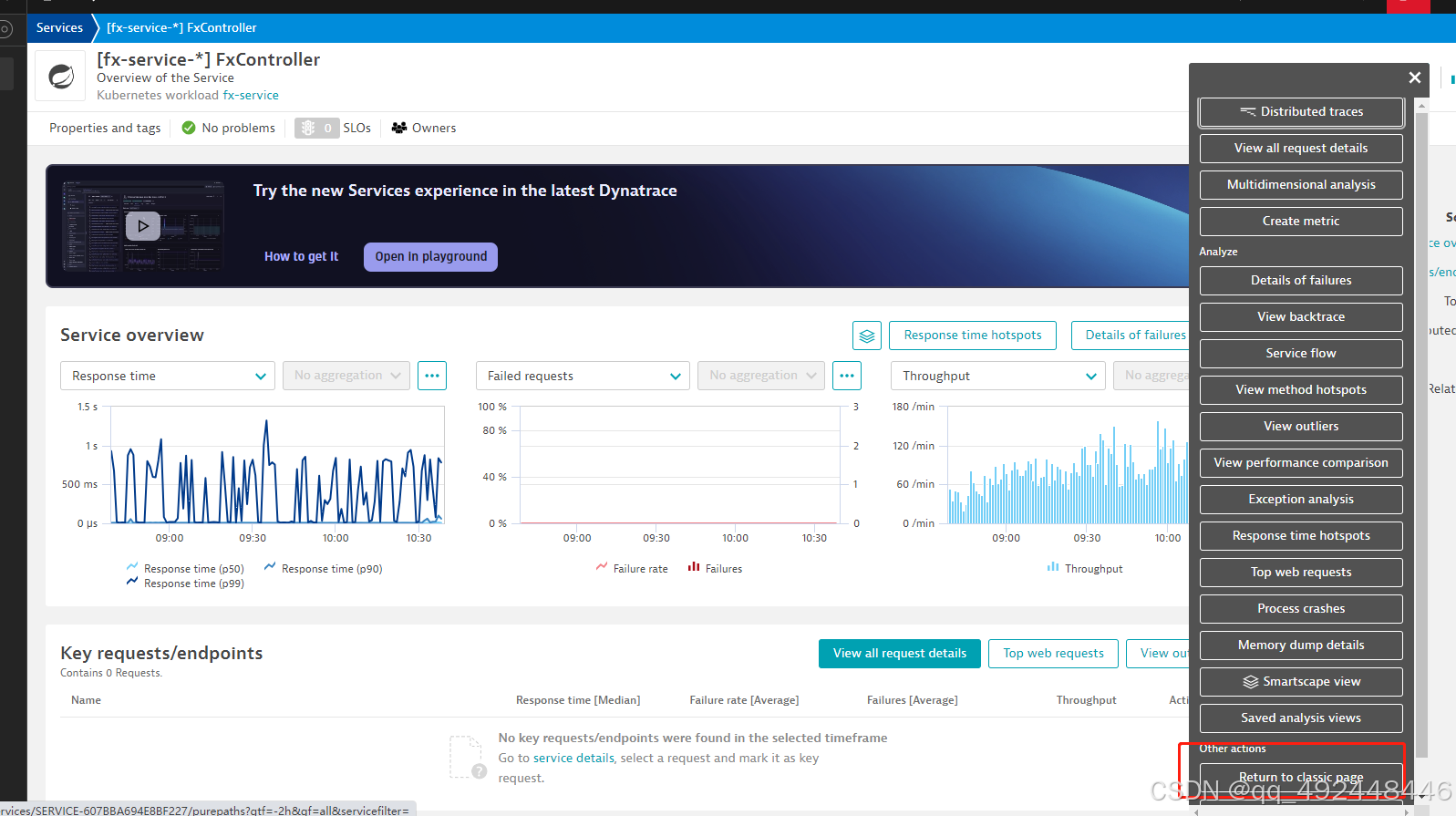Click Top web requests button in Key requests
The height and width of the screenshot is (816, 1456).
tap(1054, 654)
